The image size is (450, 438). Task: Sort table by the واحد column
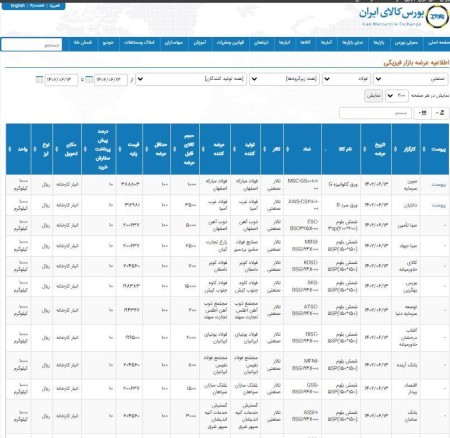(x=19, y=149)
